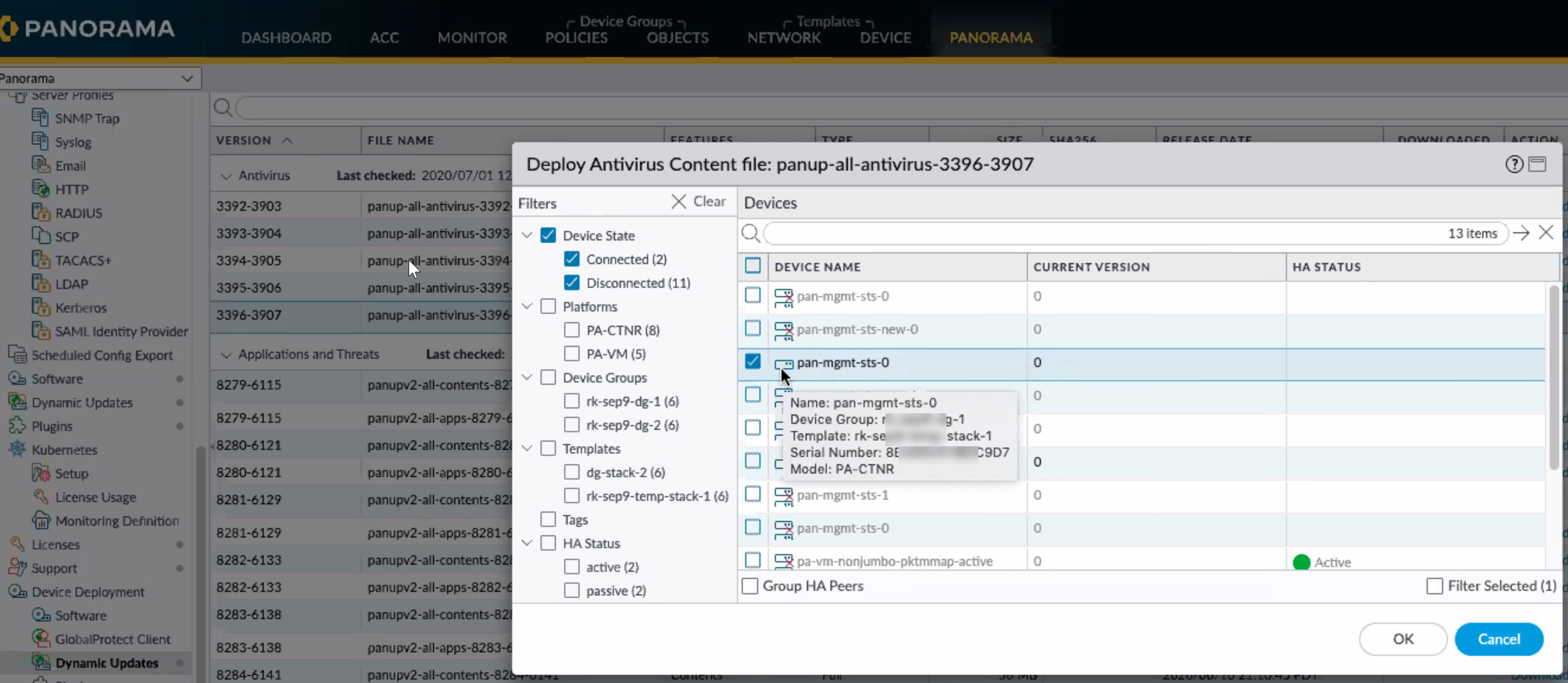Click the help question mark icon in dialog
Screen dimensions: 1568x683
point(1514,164)
